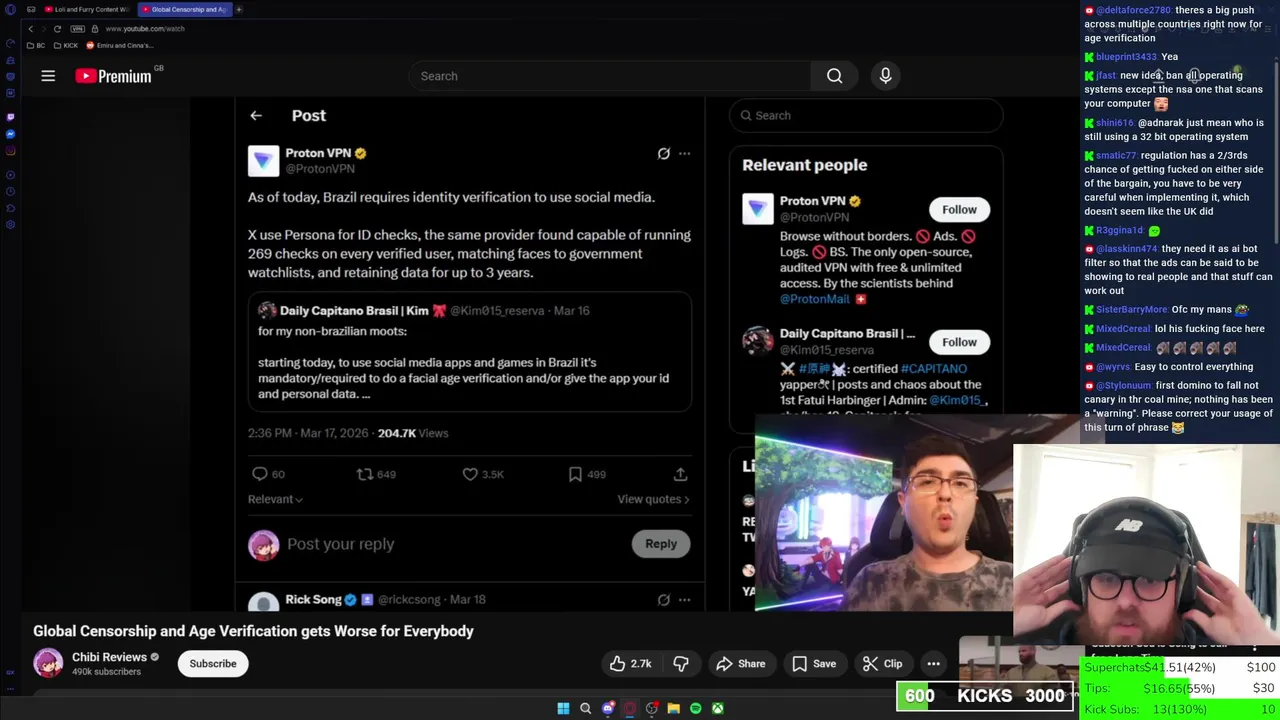
Task: Click the taskbar search icon
Action: (x=585, y=708)
